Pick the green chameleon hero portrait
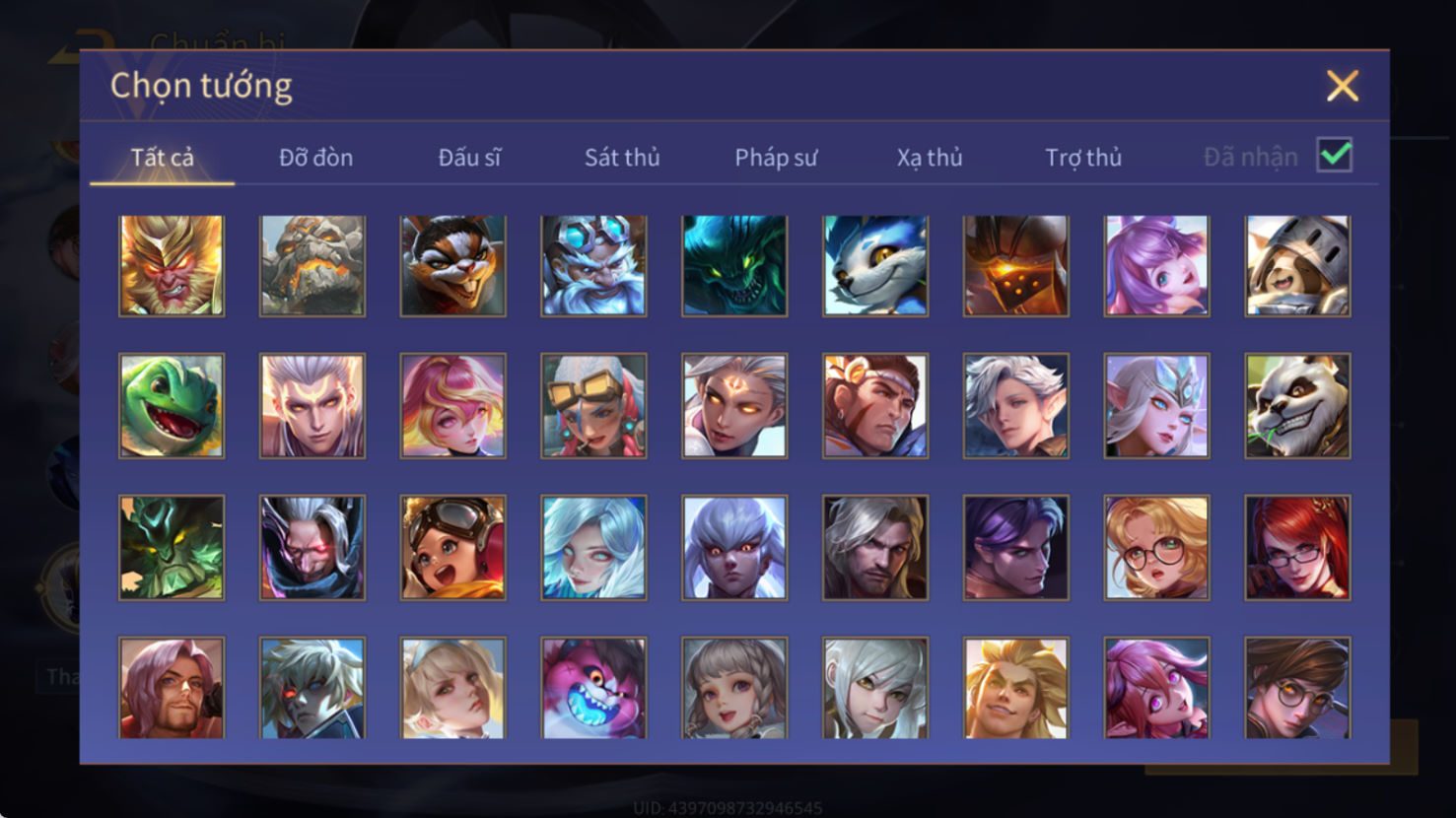Viewport: 1456px width, 818px height. [172, 406]
